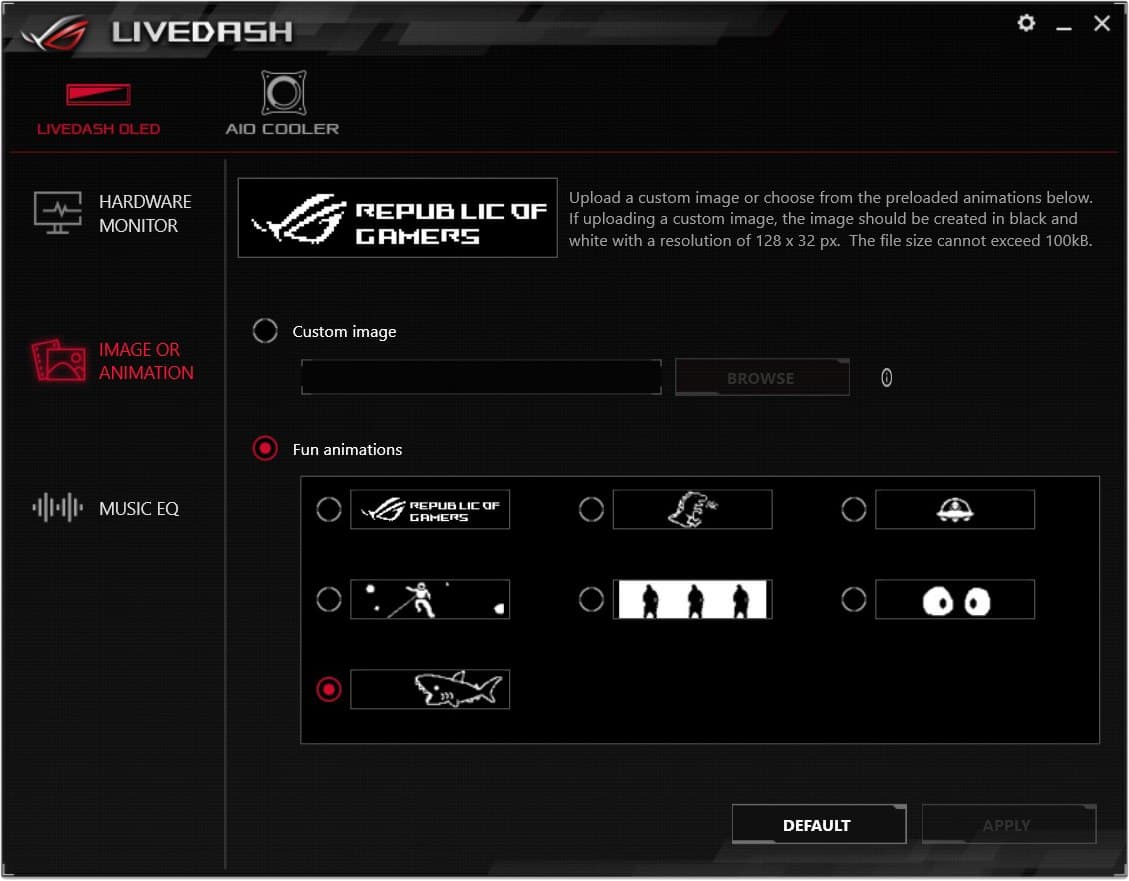Choose the two eyes animation radio
1129x881 pixels.
[854, 599]
